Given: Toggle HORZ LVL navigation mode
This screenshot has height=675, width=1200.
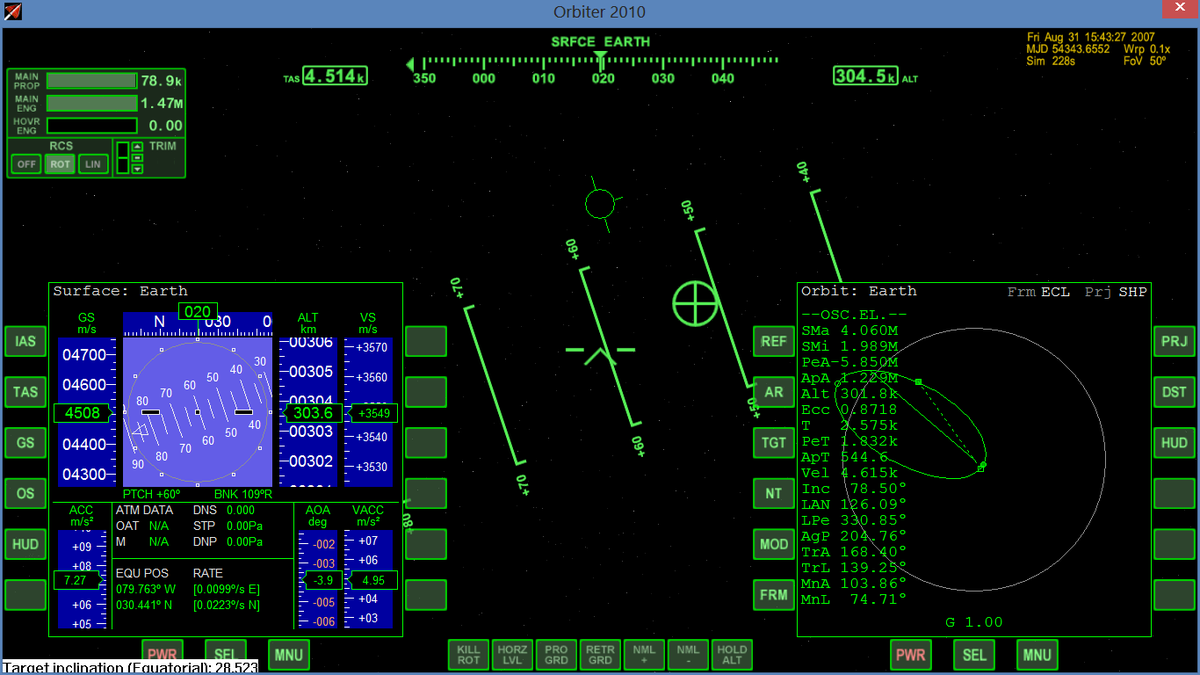Looking at the screenshot, I should [x=513, y=655].
